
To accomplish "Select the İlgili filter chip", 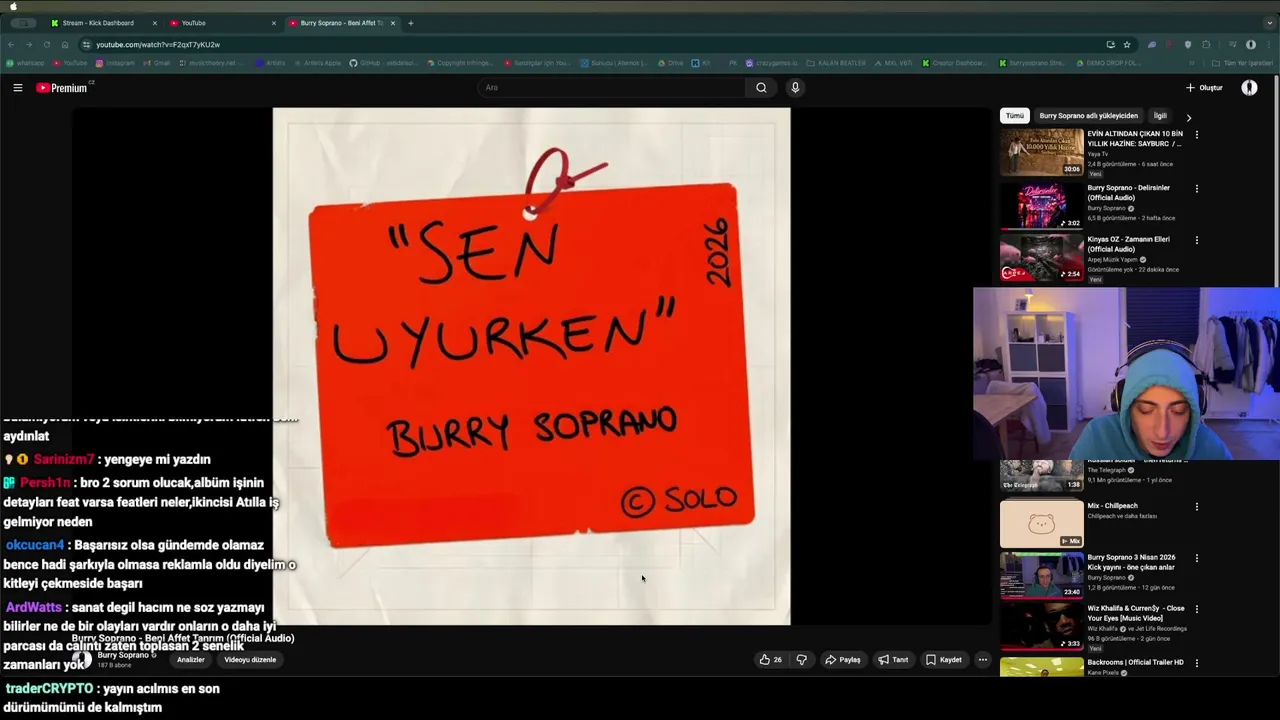I will click(x=1160, y=116).
